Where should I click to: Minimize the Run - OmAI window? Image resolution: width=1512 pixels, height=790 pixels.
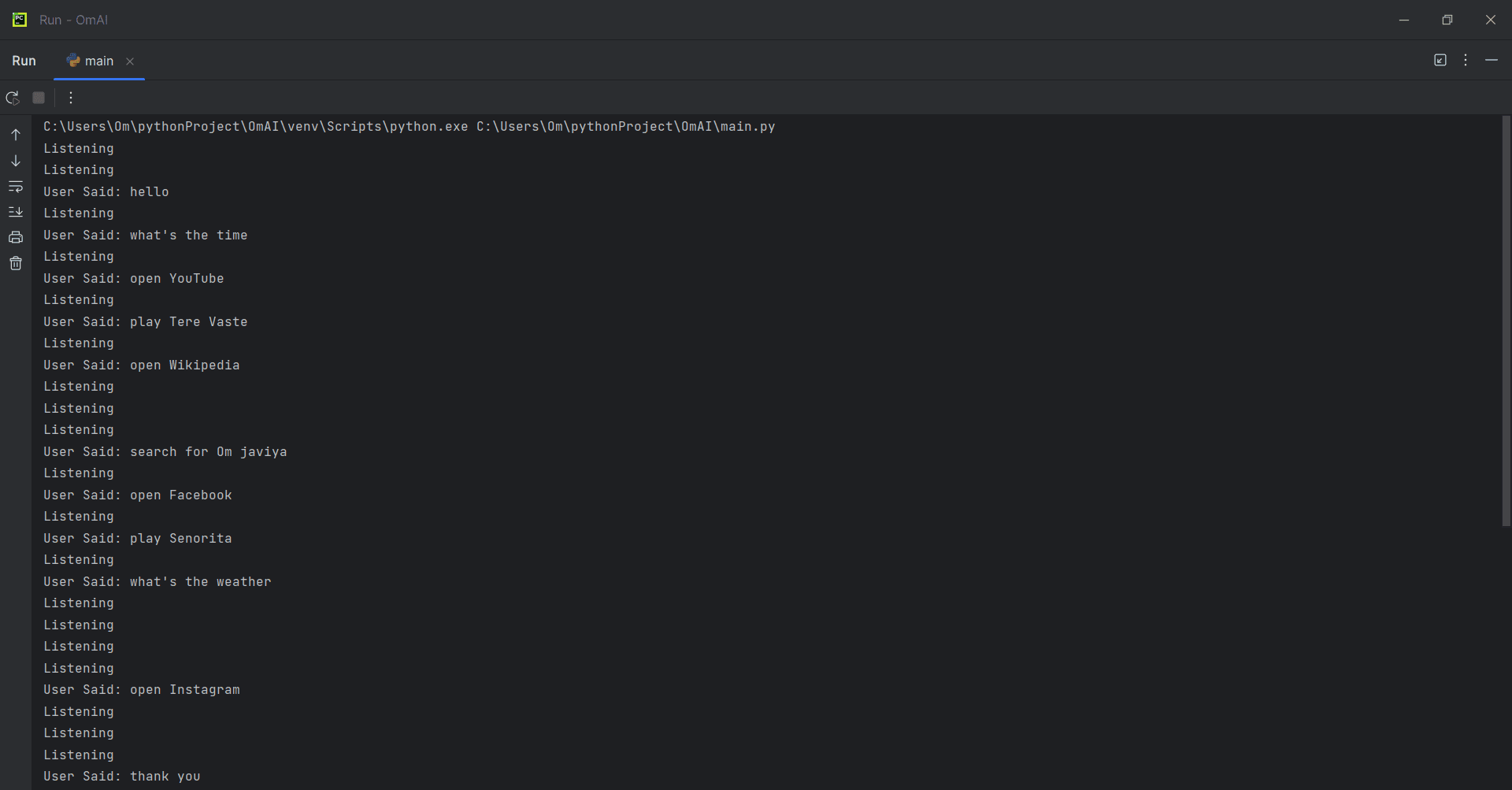coord(1404,20)
